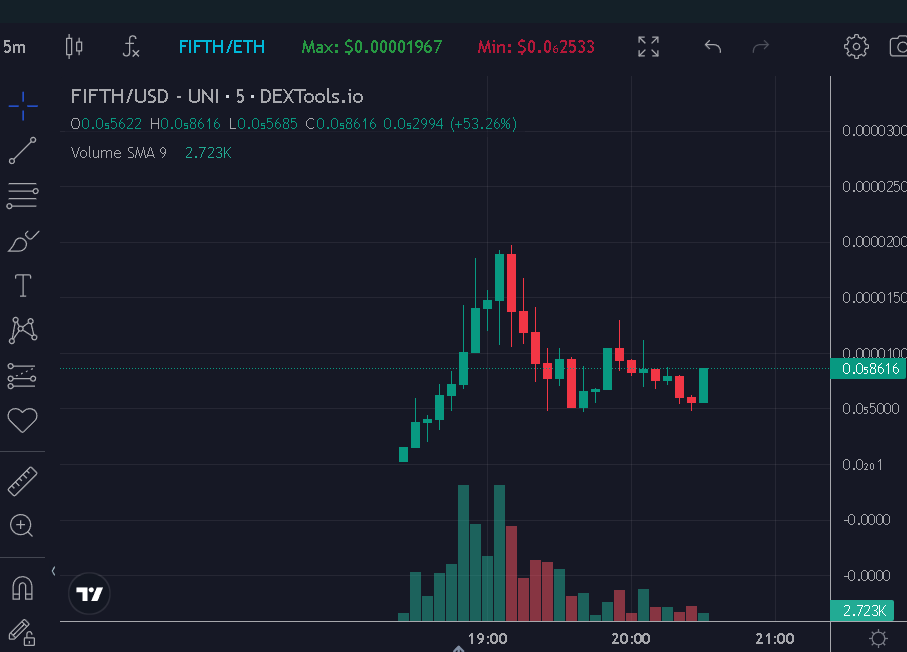Screen dimensions: 907x652
Task: Select the Brush drawing tool
Action: [x=22, y=240]
